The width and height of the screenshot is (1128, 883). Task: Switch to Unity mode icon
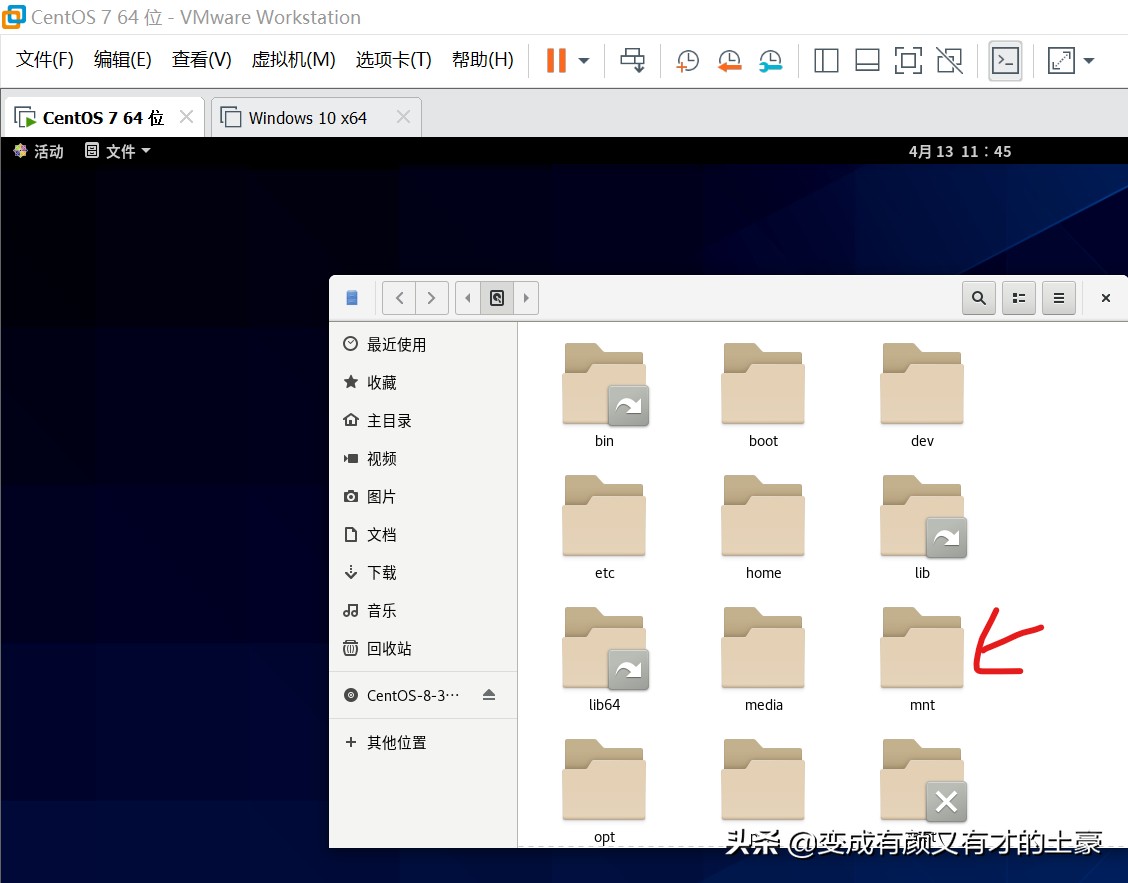(950, 60)
